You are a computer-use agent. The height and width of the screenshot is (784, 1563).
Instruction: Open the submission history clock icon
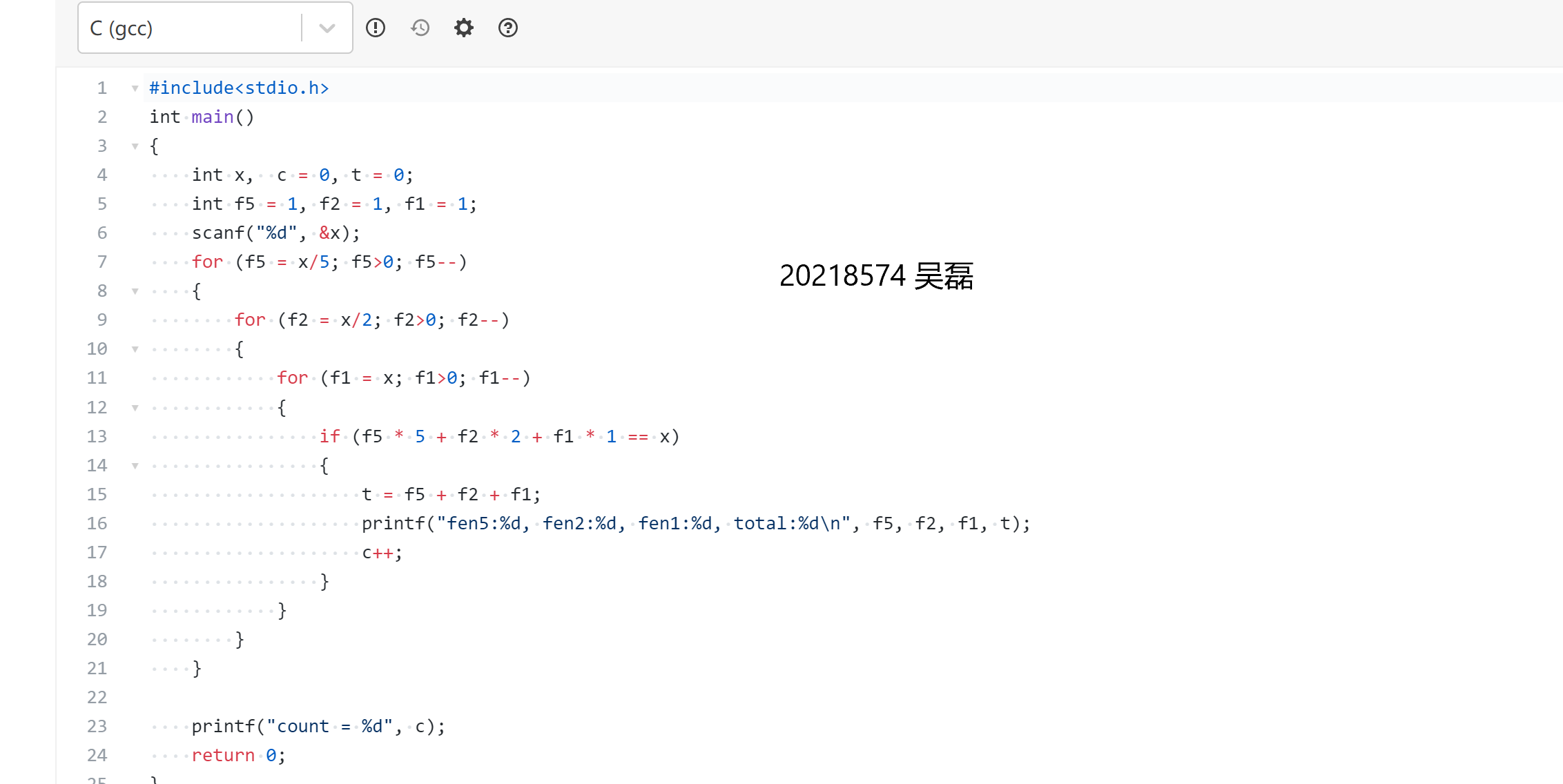420,28
